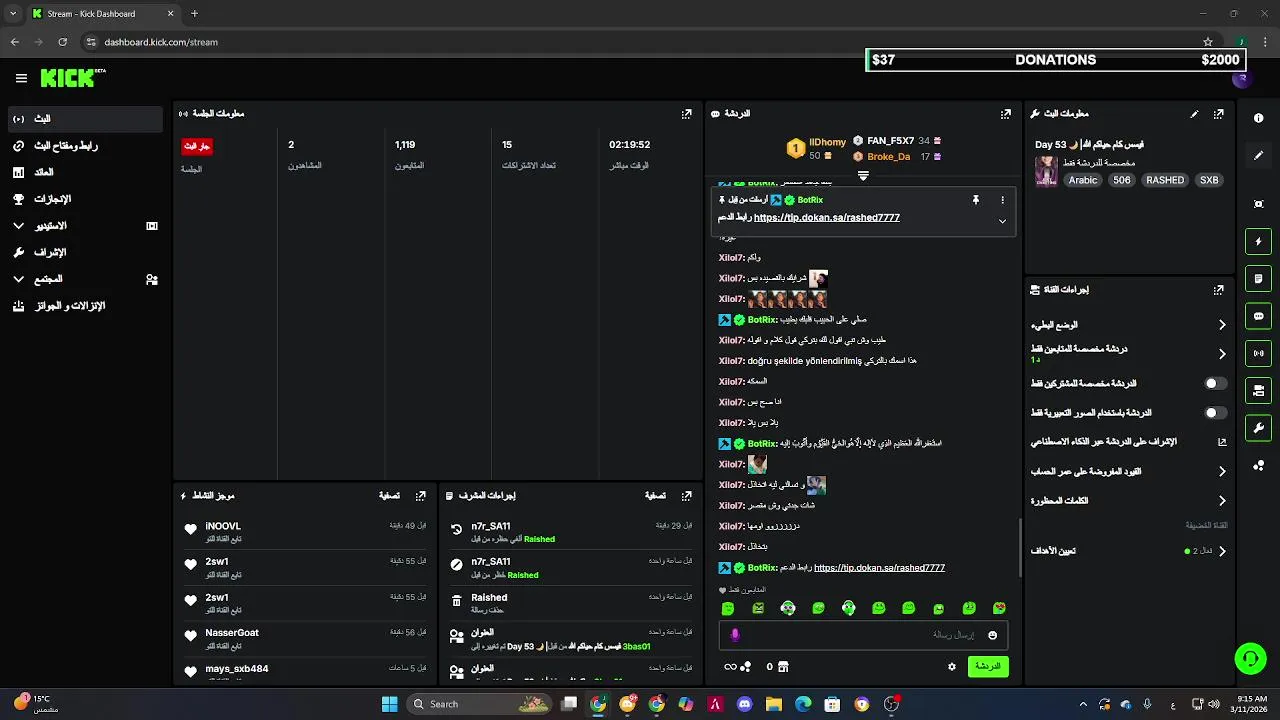Click the Arabic language tag
Image resolution: width=1280 pixels, height=720 pixels.
1083,180
